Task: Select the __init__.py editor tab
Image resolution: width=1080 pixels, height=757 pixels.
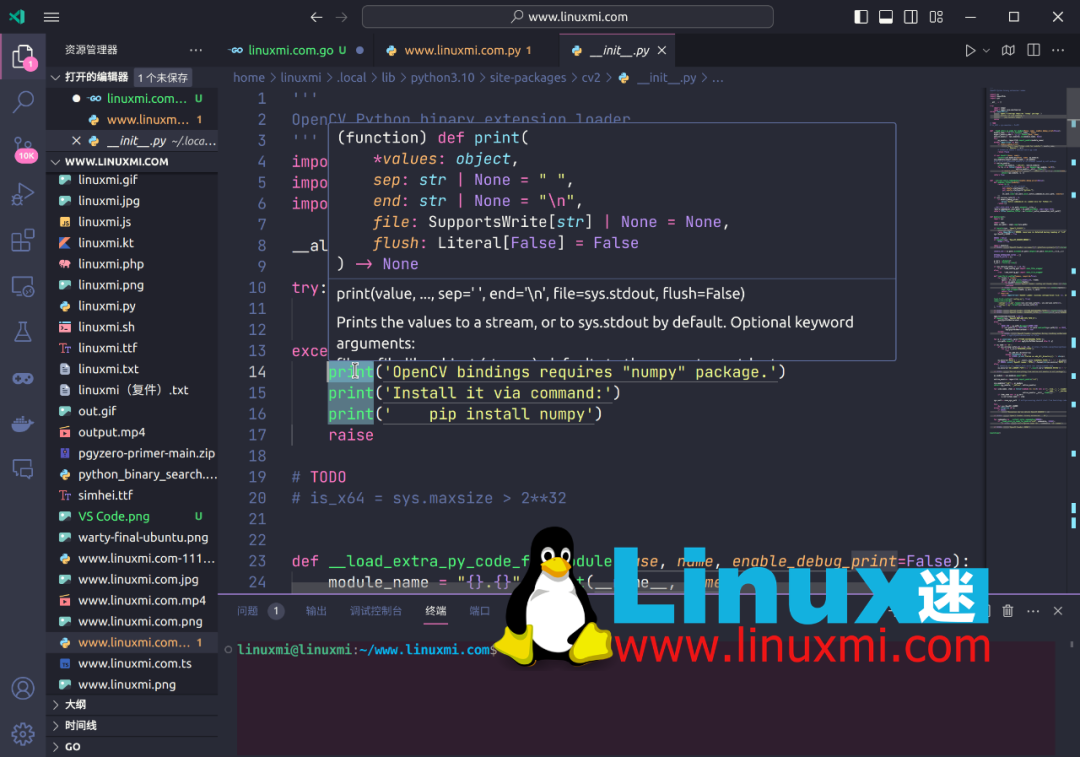Action: coord(616,50)
